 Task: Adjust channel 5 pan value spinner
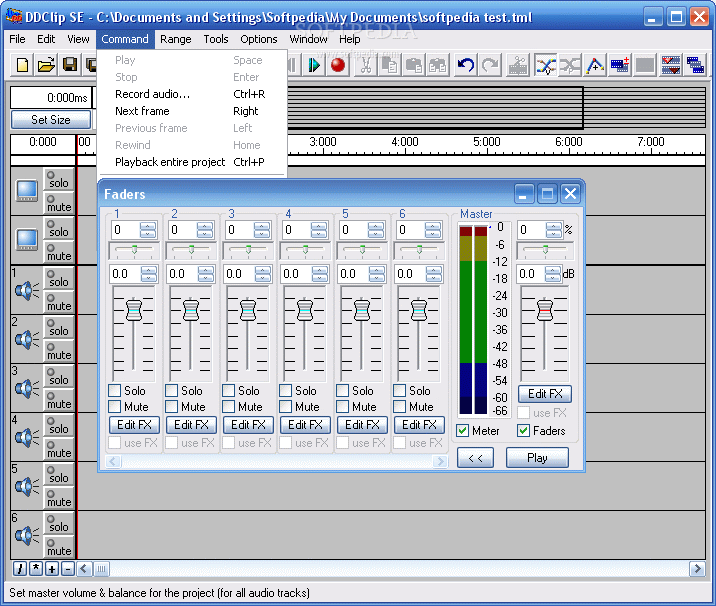click(376, 230)
